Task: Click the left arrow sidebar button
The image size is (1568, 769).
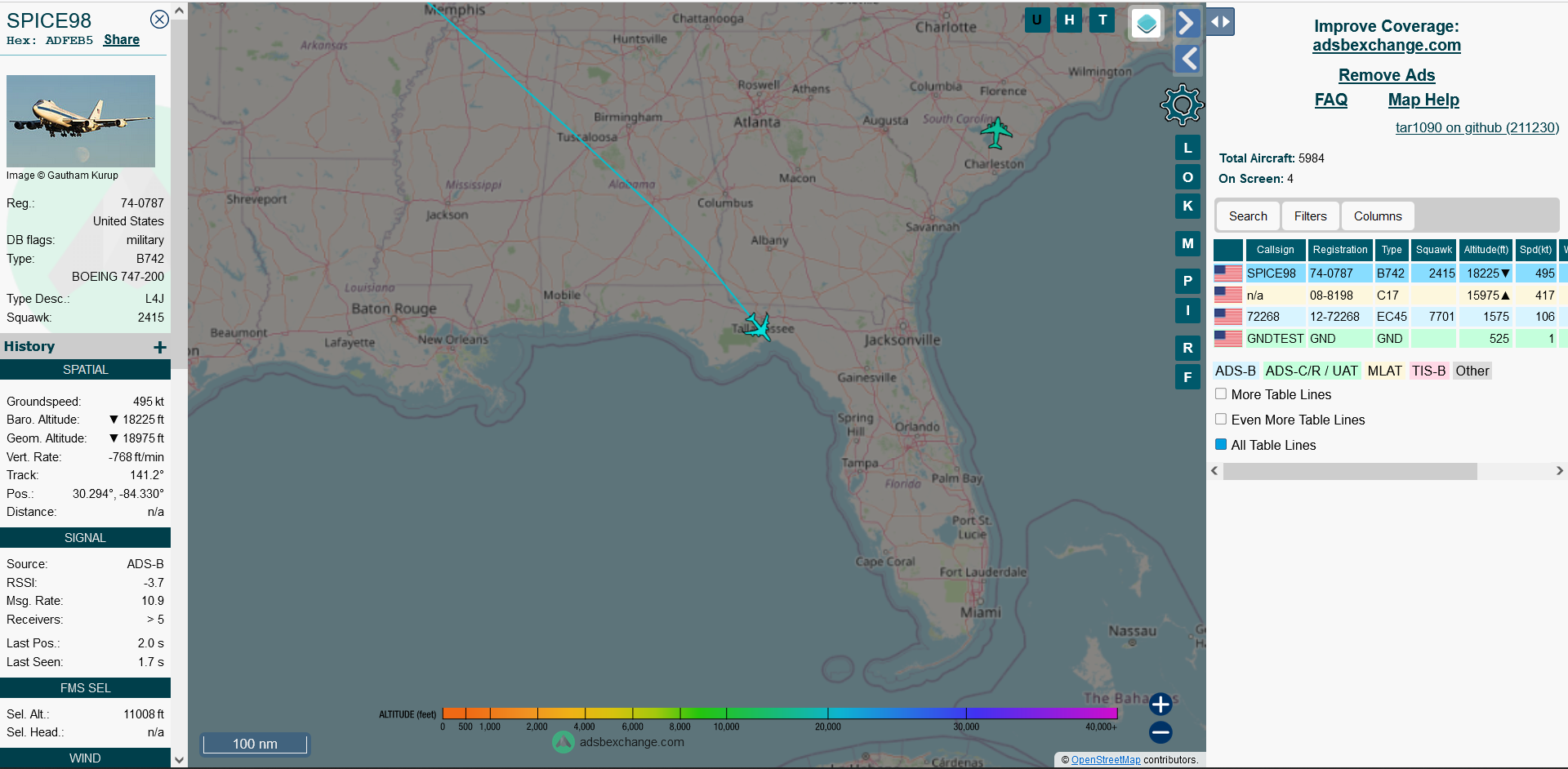Action: (x=1187, y=59)
